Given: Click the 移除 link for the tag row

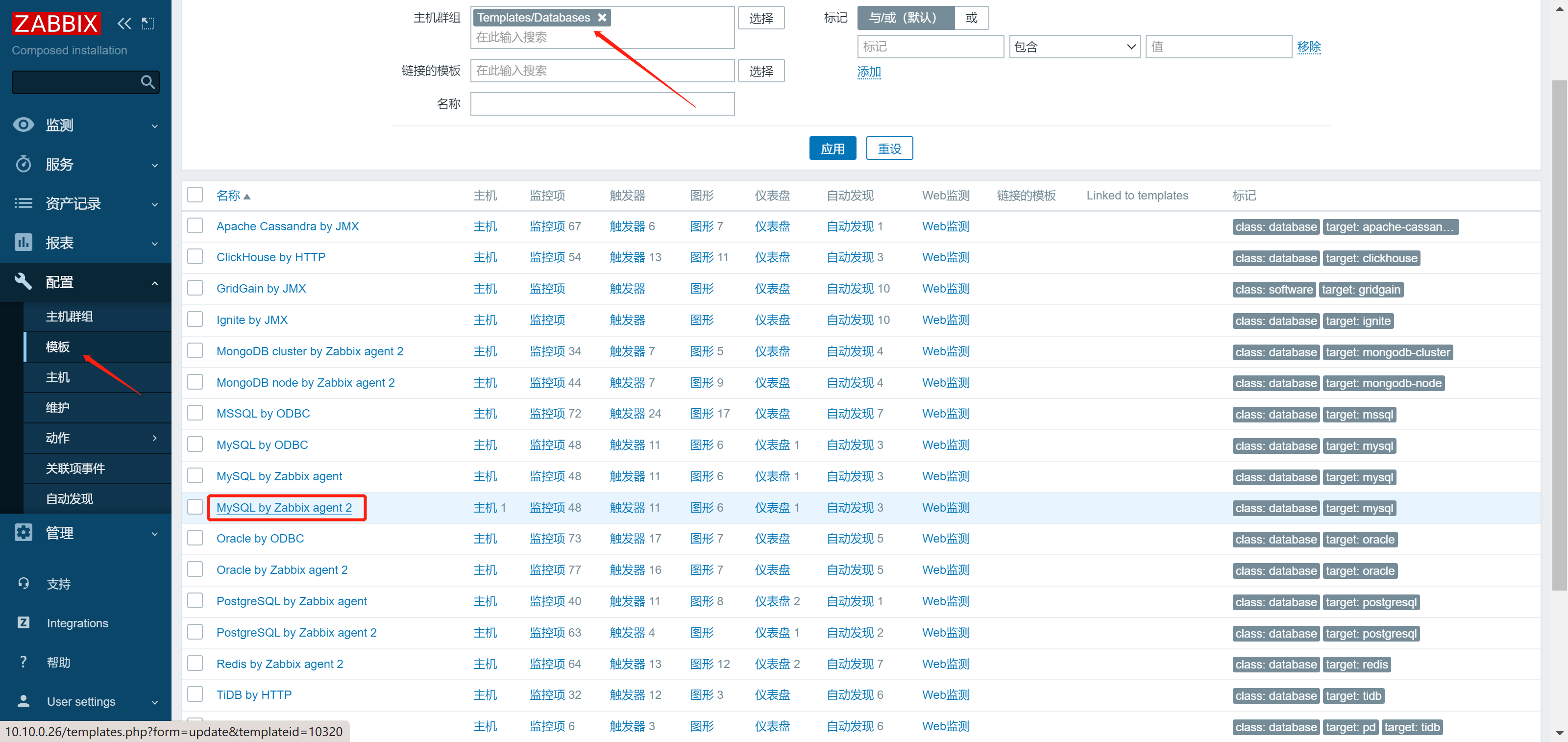Looking at the screenshot, I should [x=1308, y=46].
